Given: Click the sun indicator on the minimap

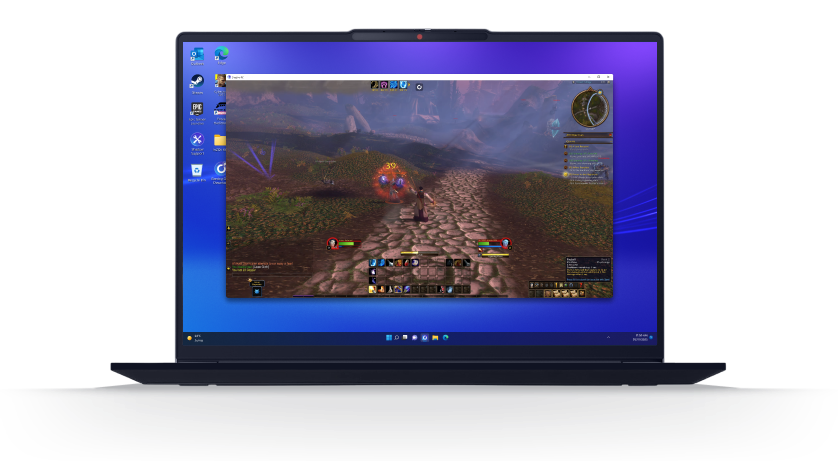Looking at the screenshot, I should (600, 93).
